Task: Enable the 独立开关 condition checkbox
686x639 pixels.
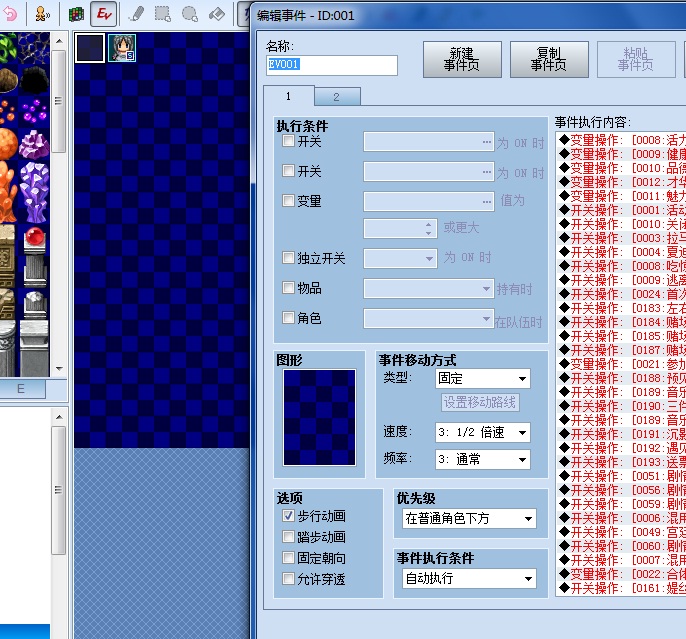Action: pyautogui.click(x=288, y=257)
